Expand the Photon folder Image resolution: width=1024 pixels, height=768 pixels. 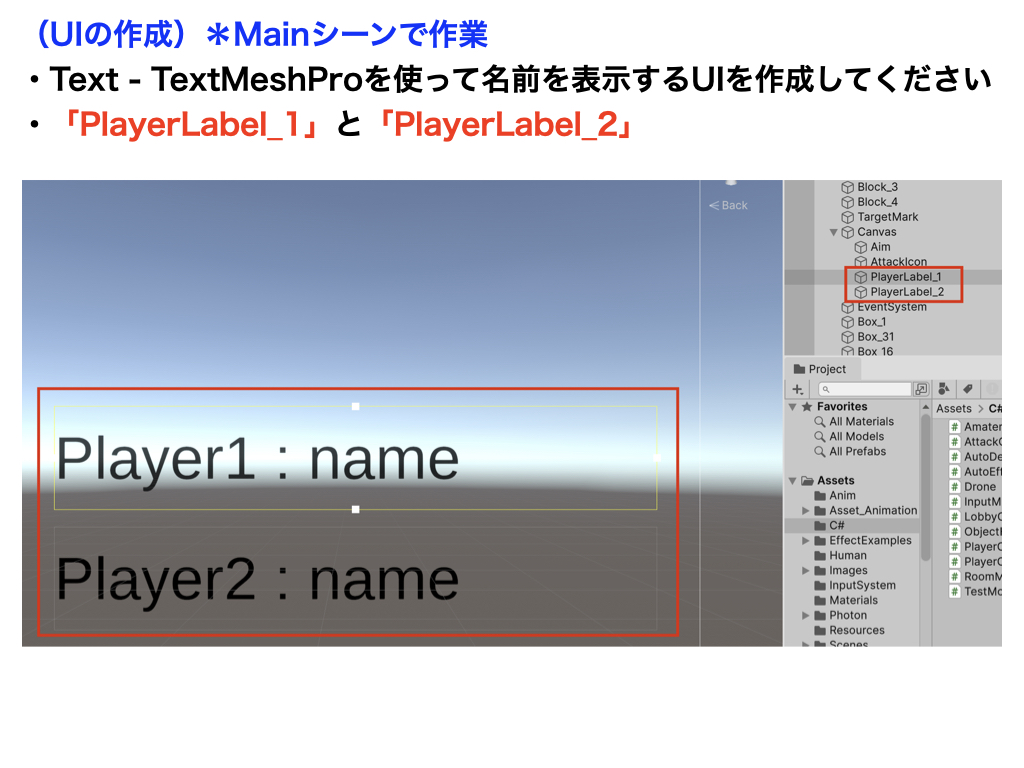click(806, 616)
